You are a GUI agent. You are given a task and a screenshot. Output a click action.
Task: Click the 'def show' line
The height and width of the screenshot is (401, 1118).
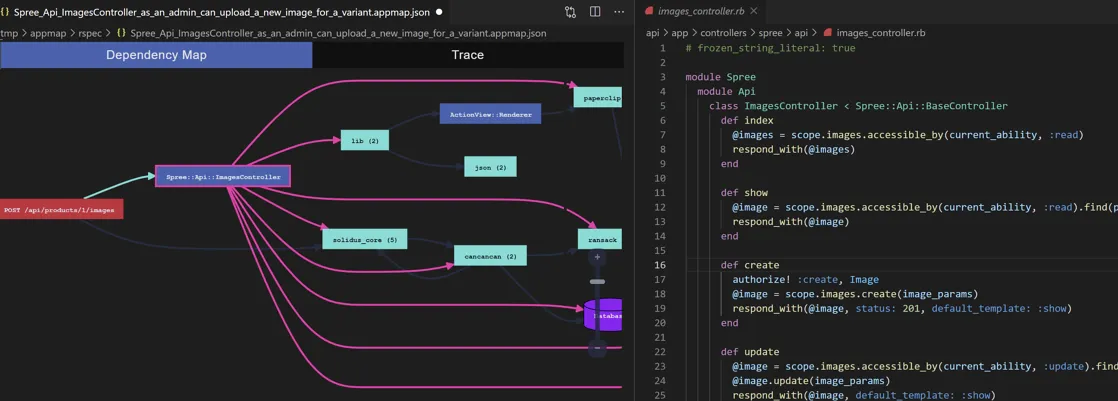coord(744,193)
